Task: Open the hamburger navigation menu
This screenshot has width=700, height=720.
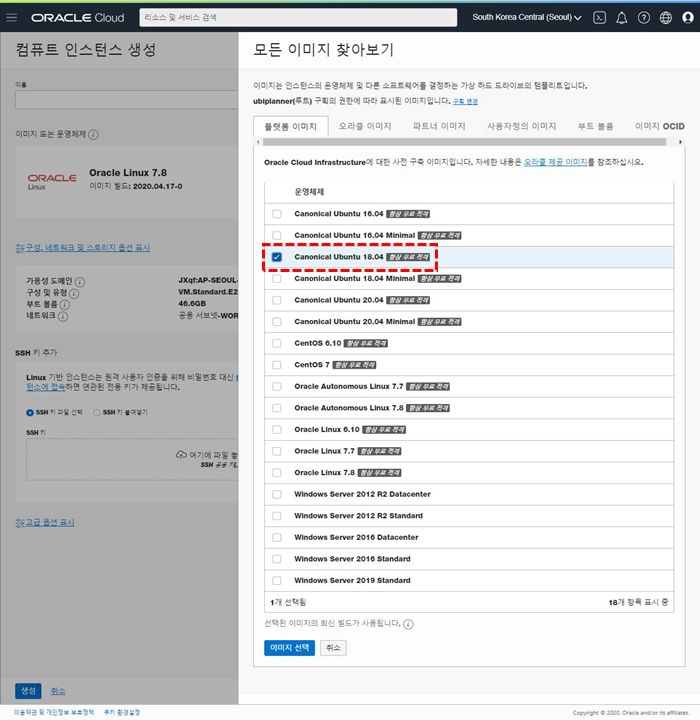Action: (11, 17)
